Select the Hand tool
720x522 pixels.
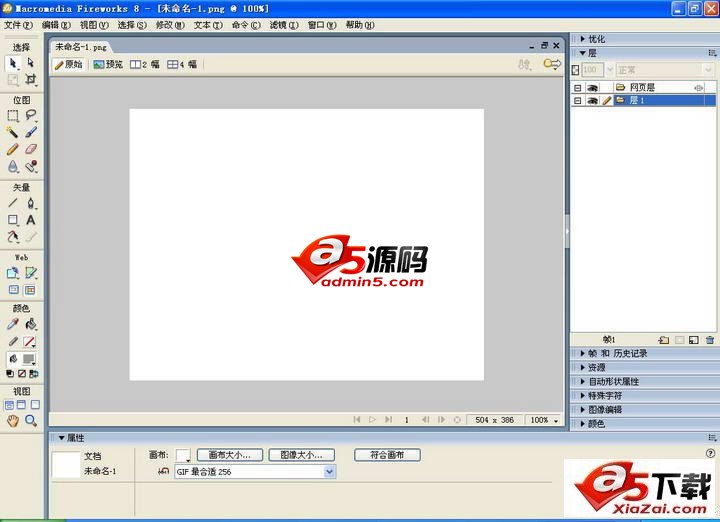(x=13, y=421)
